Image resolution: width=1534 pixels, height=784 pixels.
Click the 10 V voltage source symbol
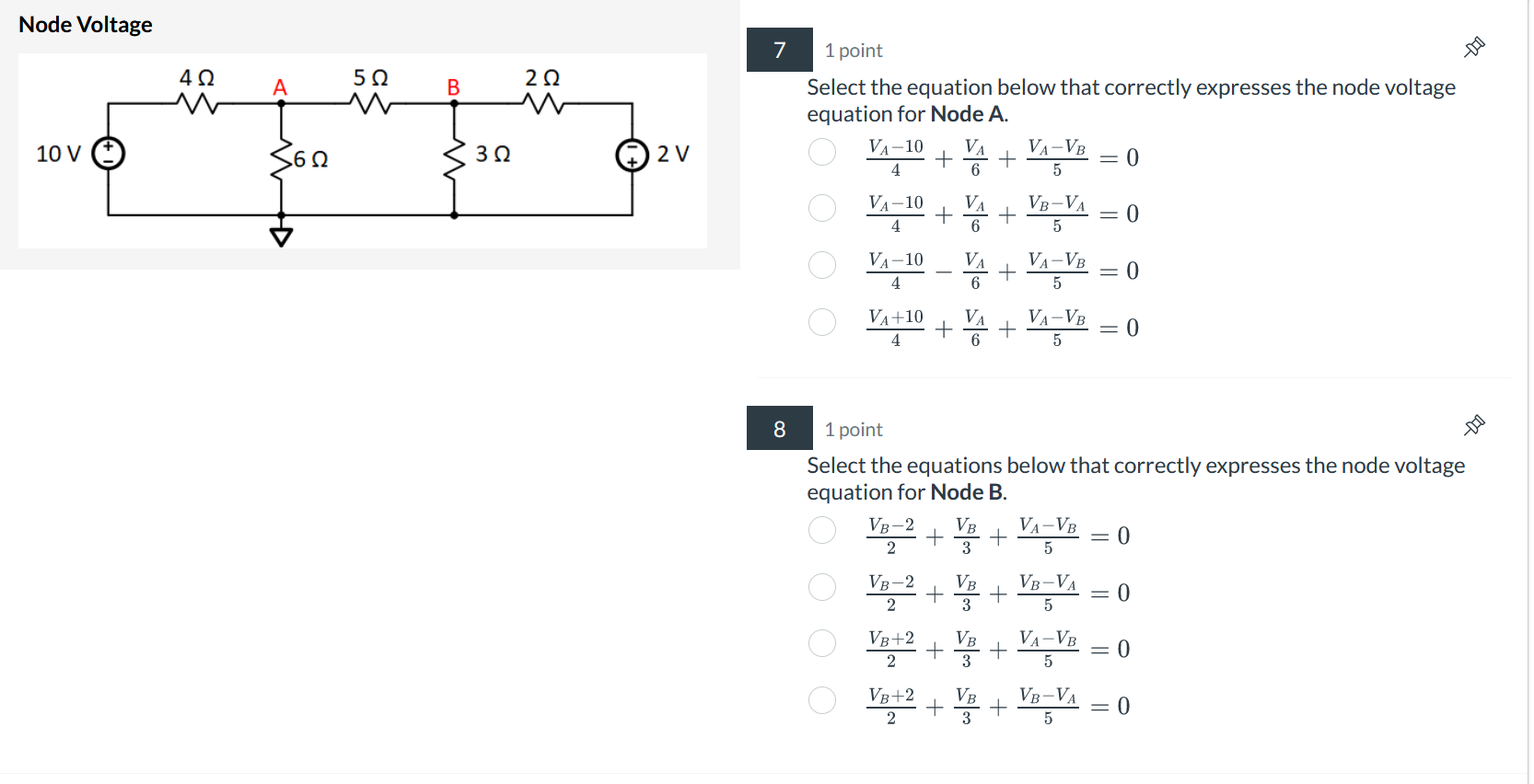pyautogui.click(x=107, y=155)
